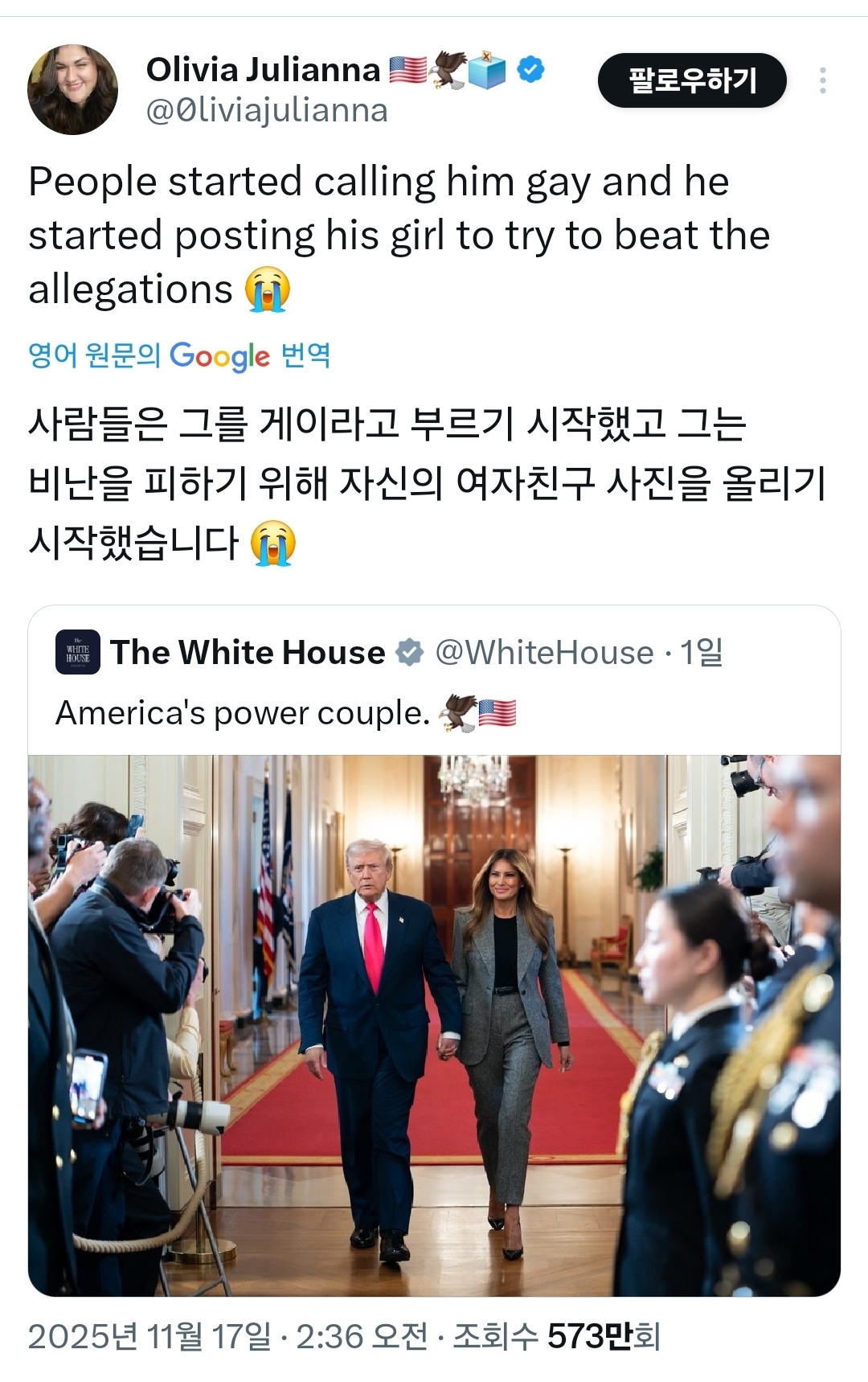Click the blue verified badge beside Olivia Julianna
This screenshot has width=868, height=1382.
pyautogui.click(x=530, y=70)
